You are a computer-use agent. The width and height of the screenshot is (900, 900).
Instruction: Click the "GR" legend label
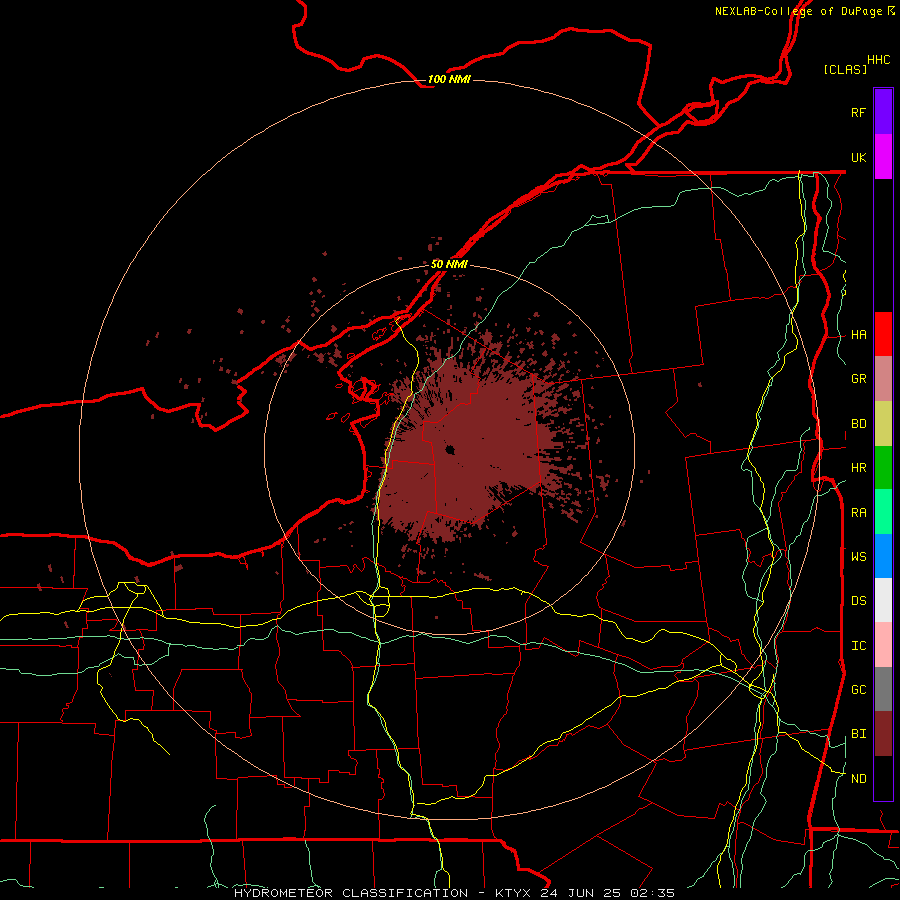click(858, 379)
